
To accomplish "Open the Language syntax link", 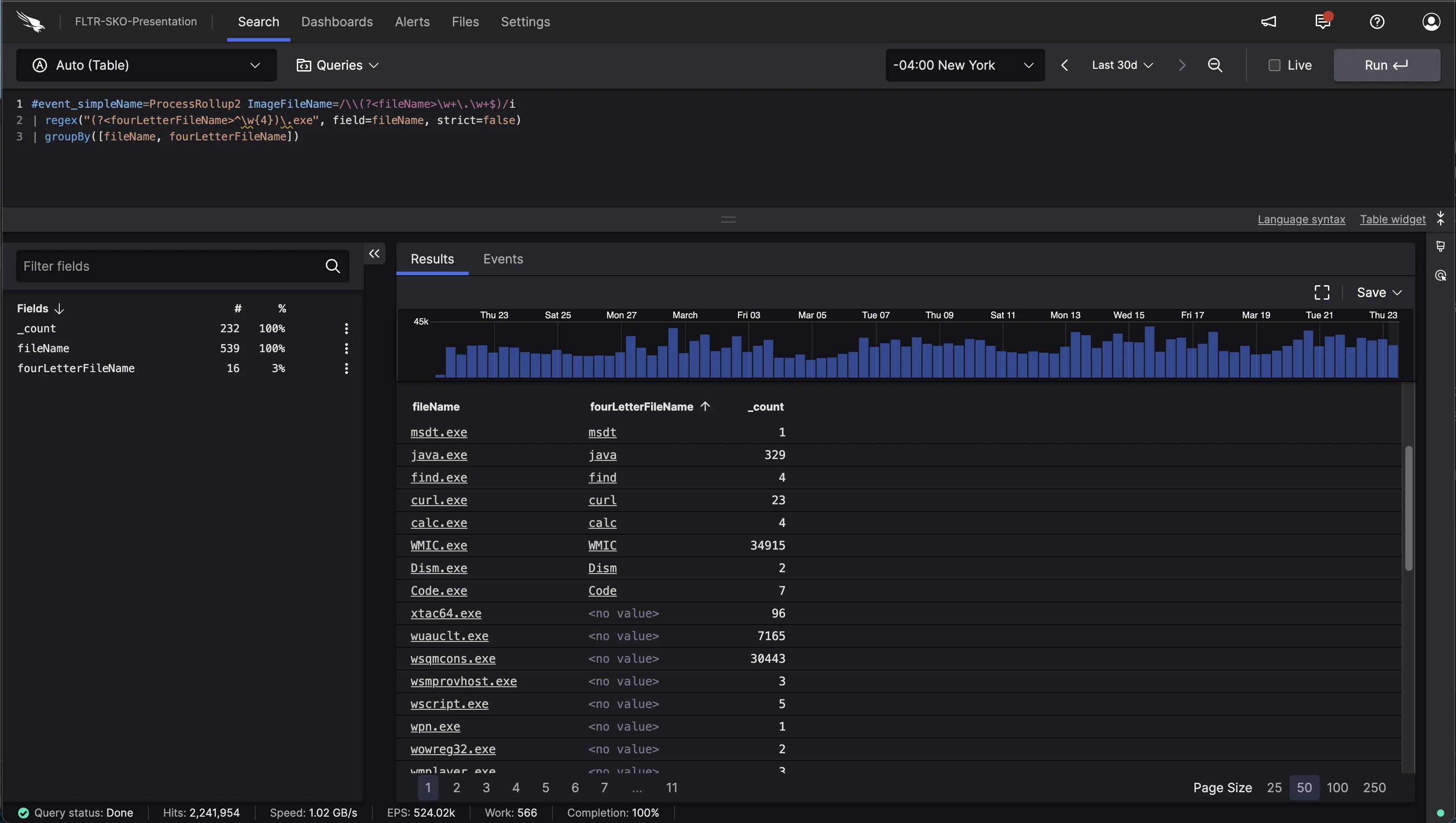I will coord(1301,219).
